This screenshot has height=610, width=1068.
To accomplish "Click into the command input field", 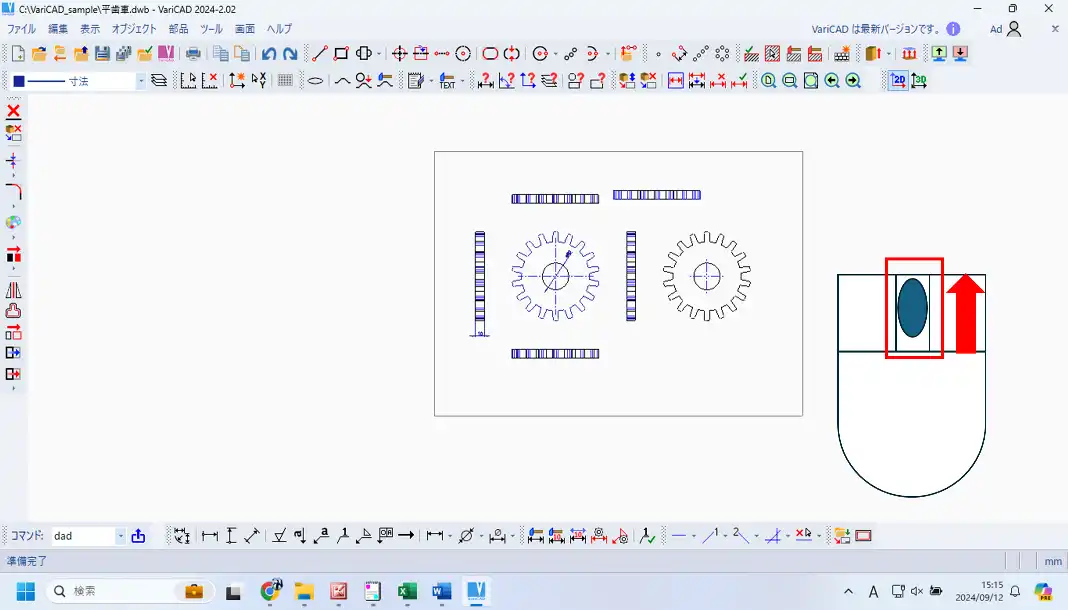I will 82,536.
